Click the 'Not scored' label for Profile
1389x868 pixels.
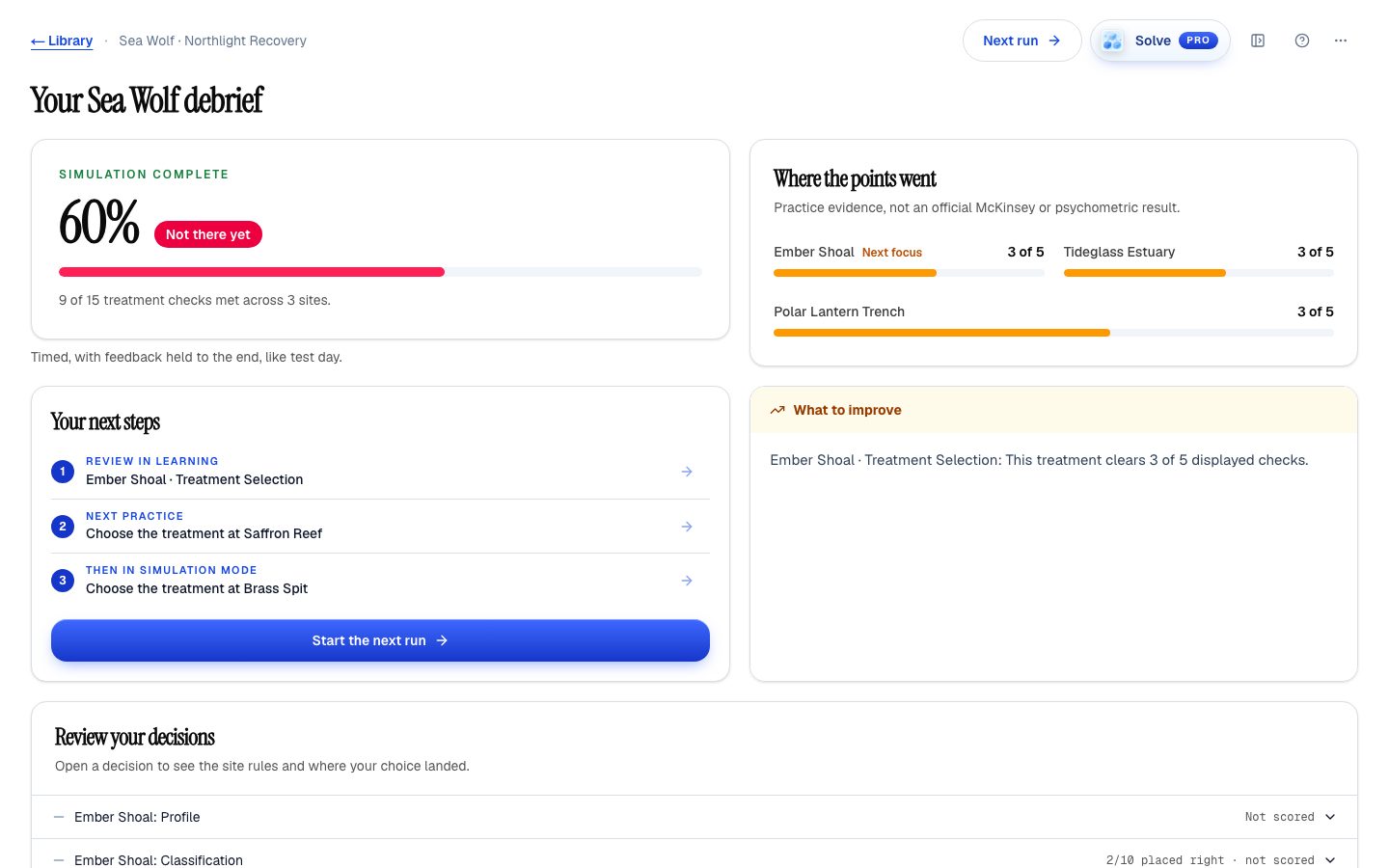click(1279, 817)
